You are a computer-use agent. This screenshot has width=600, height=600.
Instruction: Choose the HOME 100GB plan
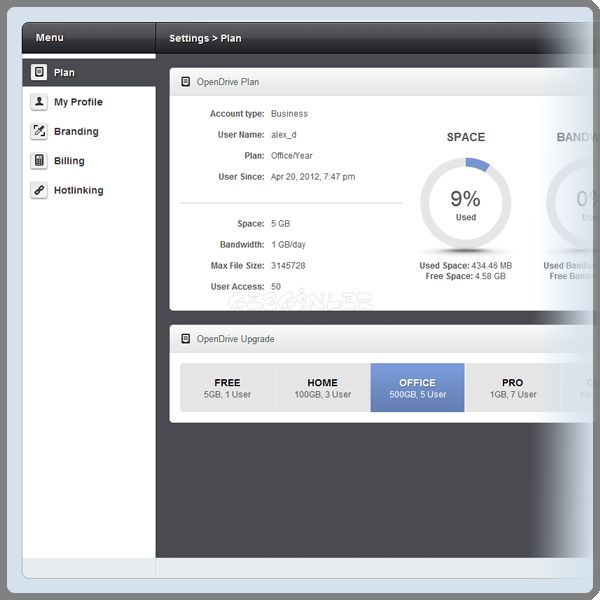pyautogui.click(x=323, y=388)
